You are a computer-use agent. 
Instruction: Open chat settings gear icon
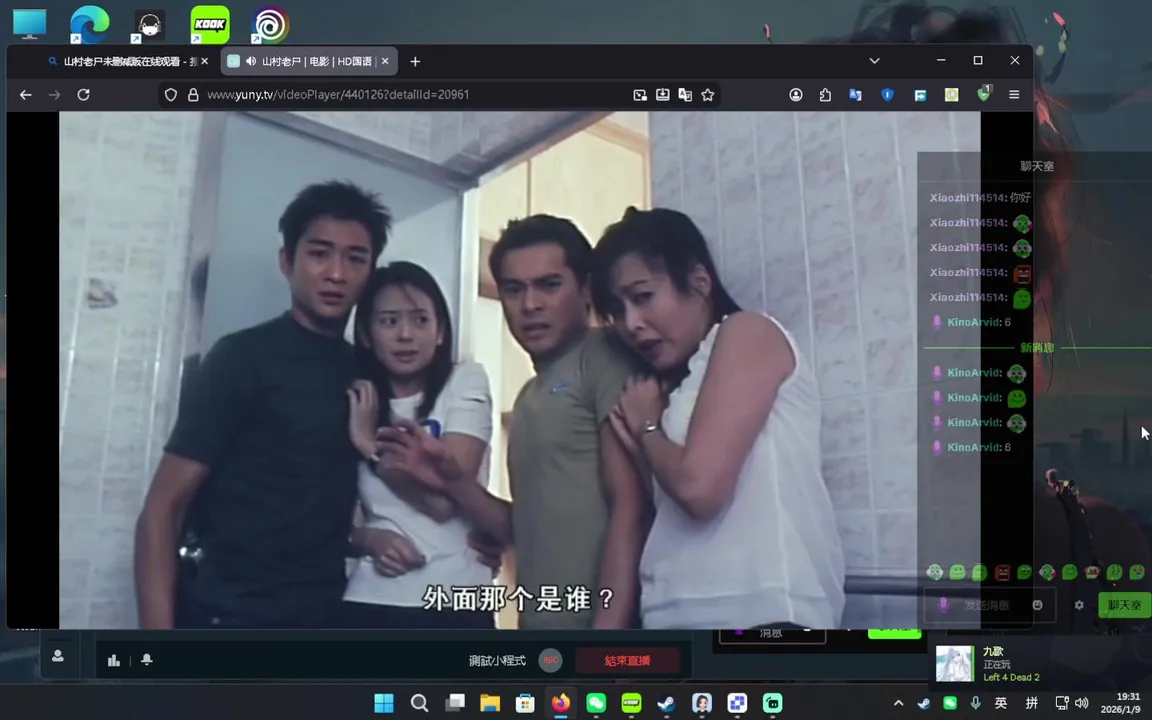(x=1079, y=605)
